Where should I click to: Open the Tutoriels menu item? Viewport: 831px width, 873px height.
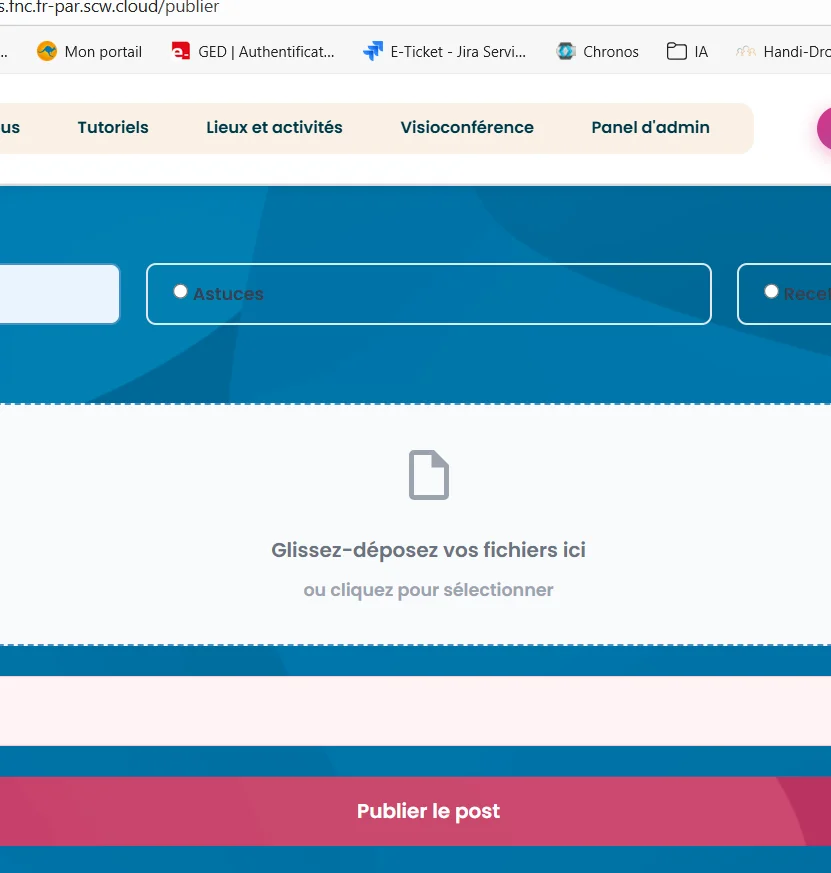point(113,127)
